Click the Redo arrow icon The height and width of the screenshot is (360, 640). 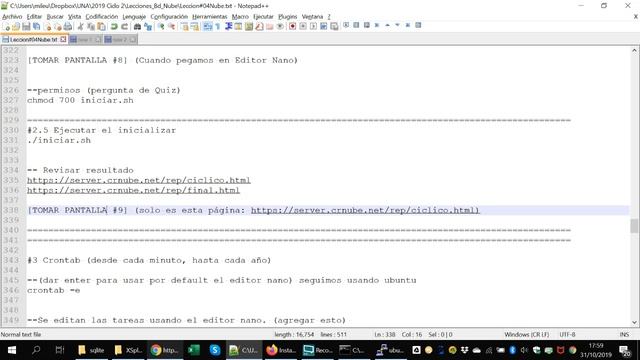click(x=124, y=27)
